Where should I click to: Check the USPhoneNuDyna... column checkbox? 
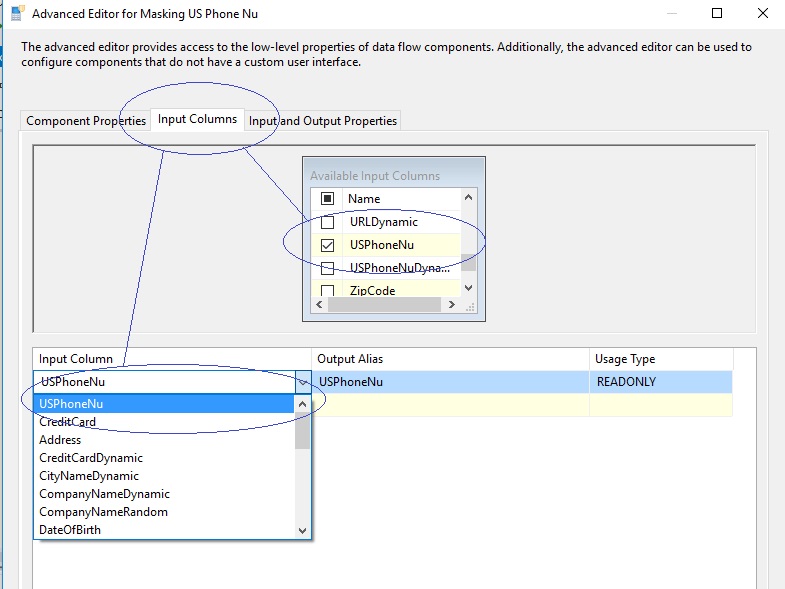327,268
